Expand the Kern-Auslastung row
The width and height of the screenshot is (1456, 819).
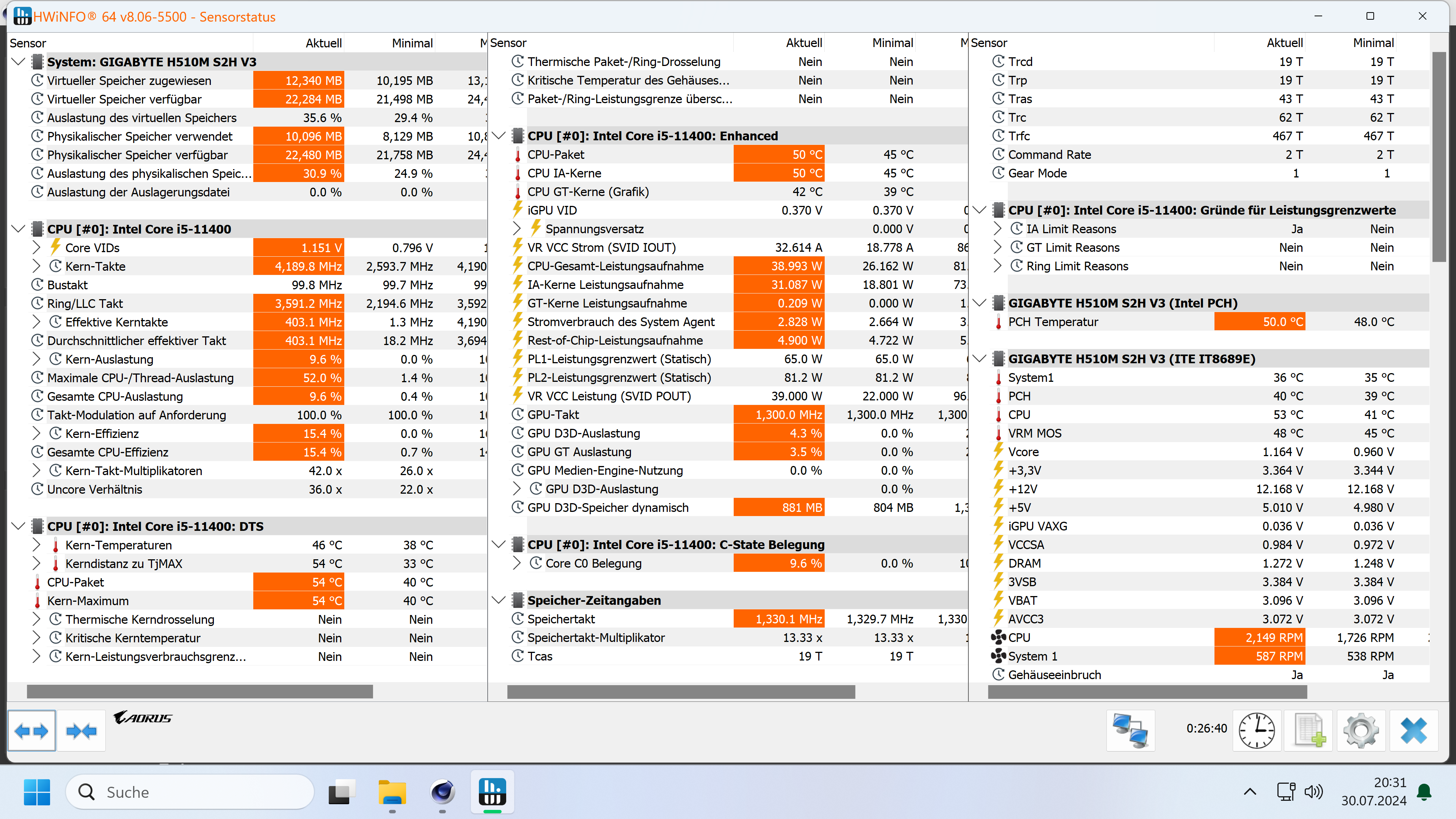tap(37, 359)
